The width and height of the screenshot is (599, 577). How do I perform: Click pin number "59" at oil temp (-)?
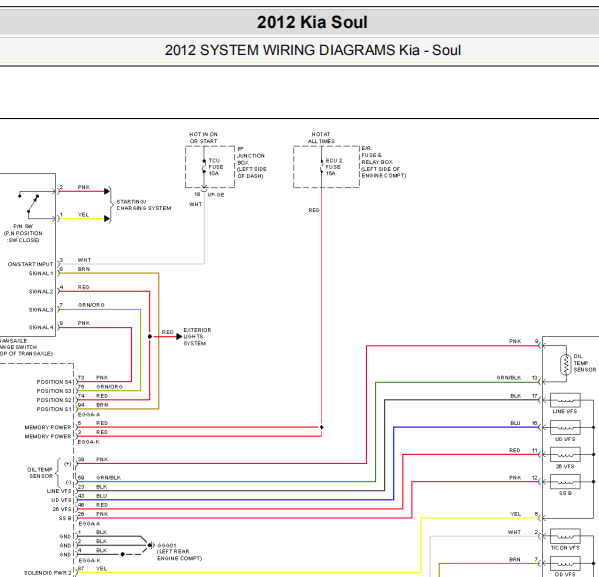point(81,478)
